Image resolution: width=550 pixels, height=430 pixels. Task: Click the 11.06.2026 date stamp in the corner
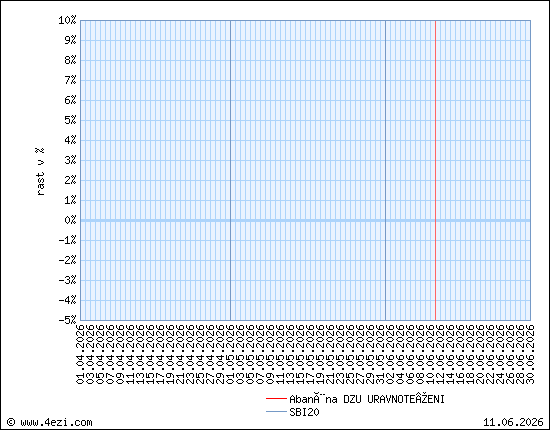coord(513,422)
